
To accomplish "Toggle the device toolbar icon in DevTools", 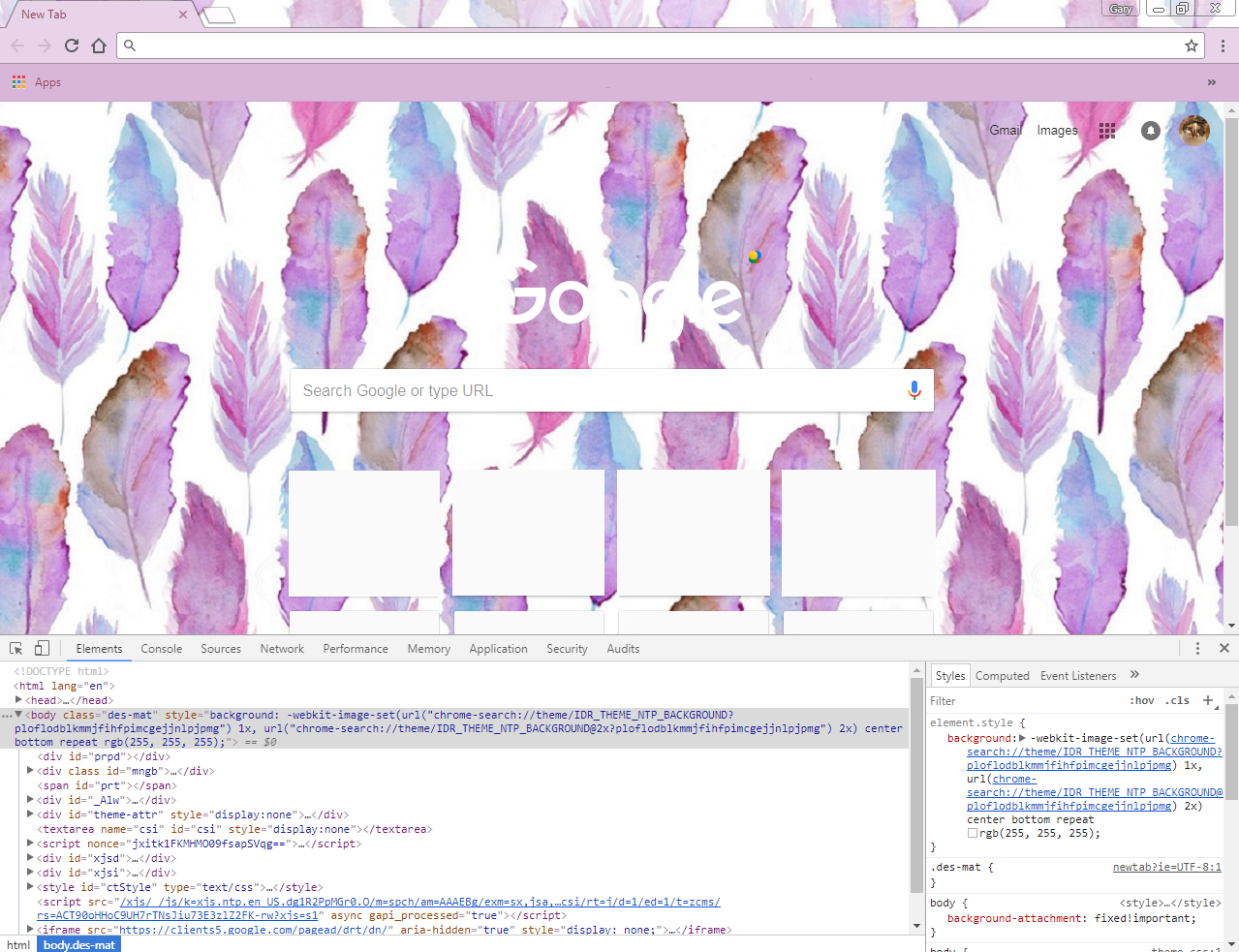I will click(42, 649).
